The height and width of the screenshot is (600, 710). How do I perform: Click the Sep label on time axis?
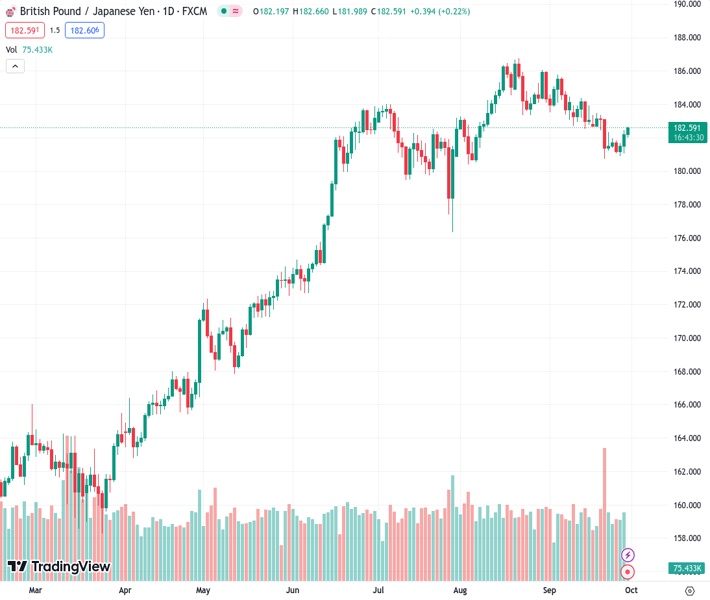click(549, 591)
